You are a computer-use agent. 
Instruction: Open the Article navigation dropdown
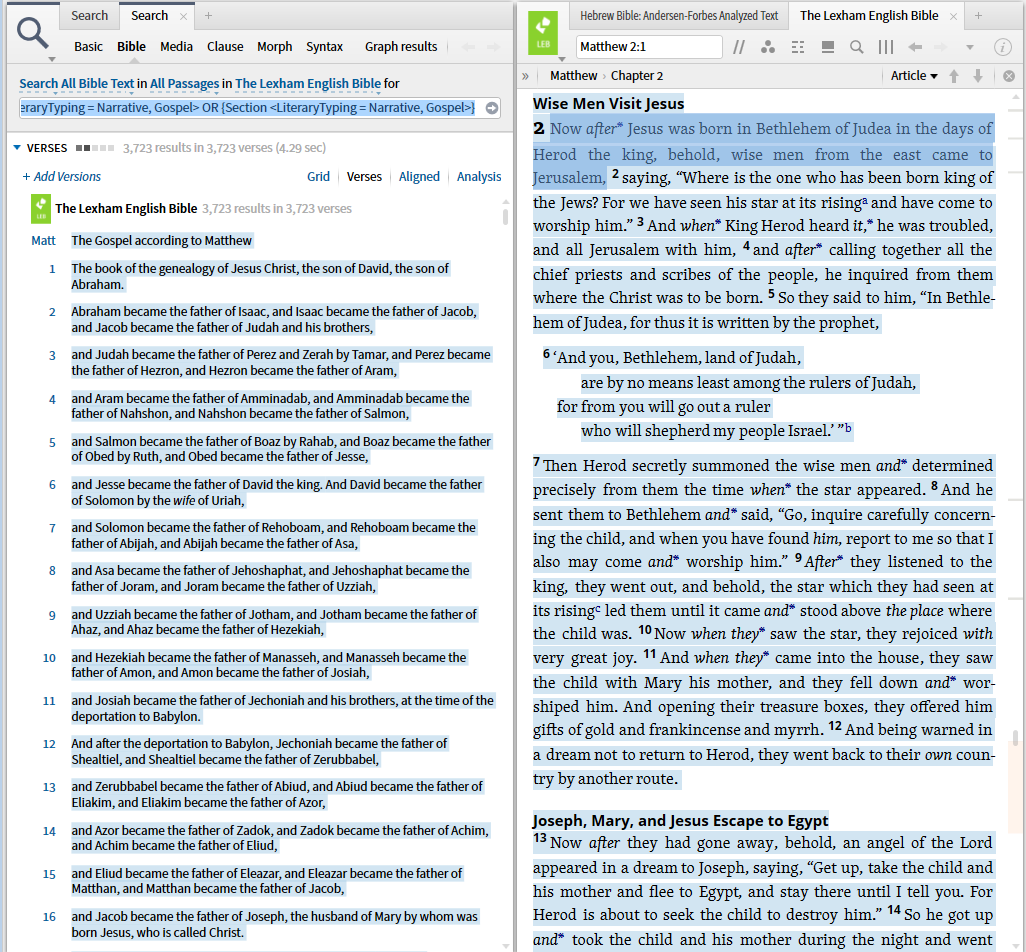(913, 76)
